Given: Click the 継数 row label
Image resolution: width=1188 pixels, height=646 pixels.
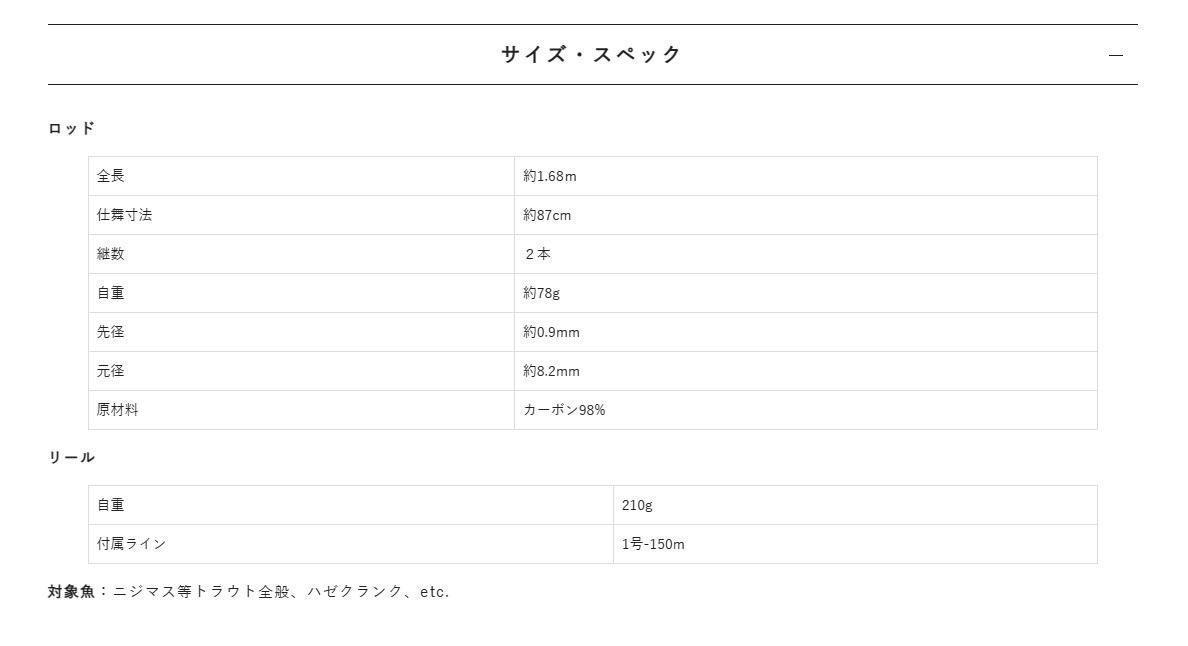Looking at the screenshot, I should pos(111,254).
